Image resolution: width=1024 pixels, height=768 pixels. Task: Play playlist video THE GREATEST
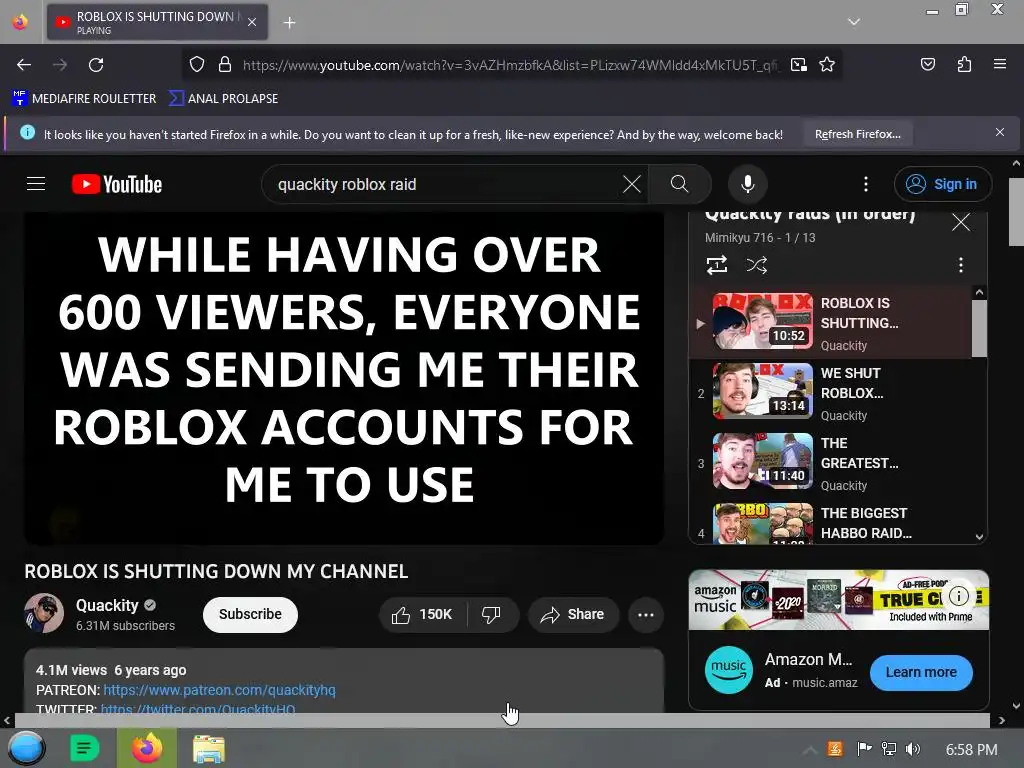click(830, 462)
